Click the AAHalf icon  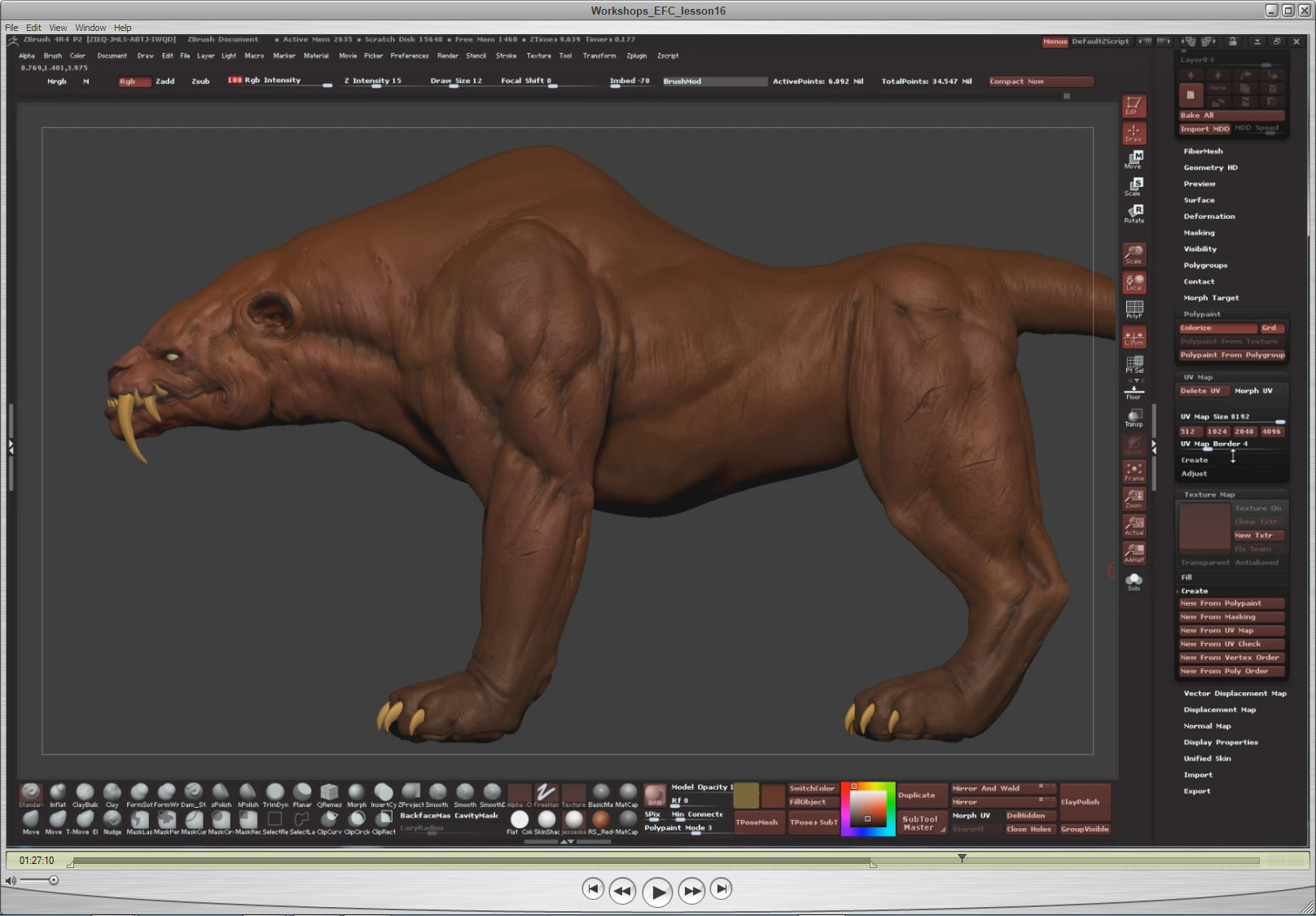pyautogui.click(x=1134, y=553)
